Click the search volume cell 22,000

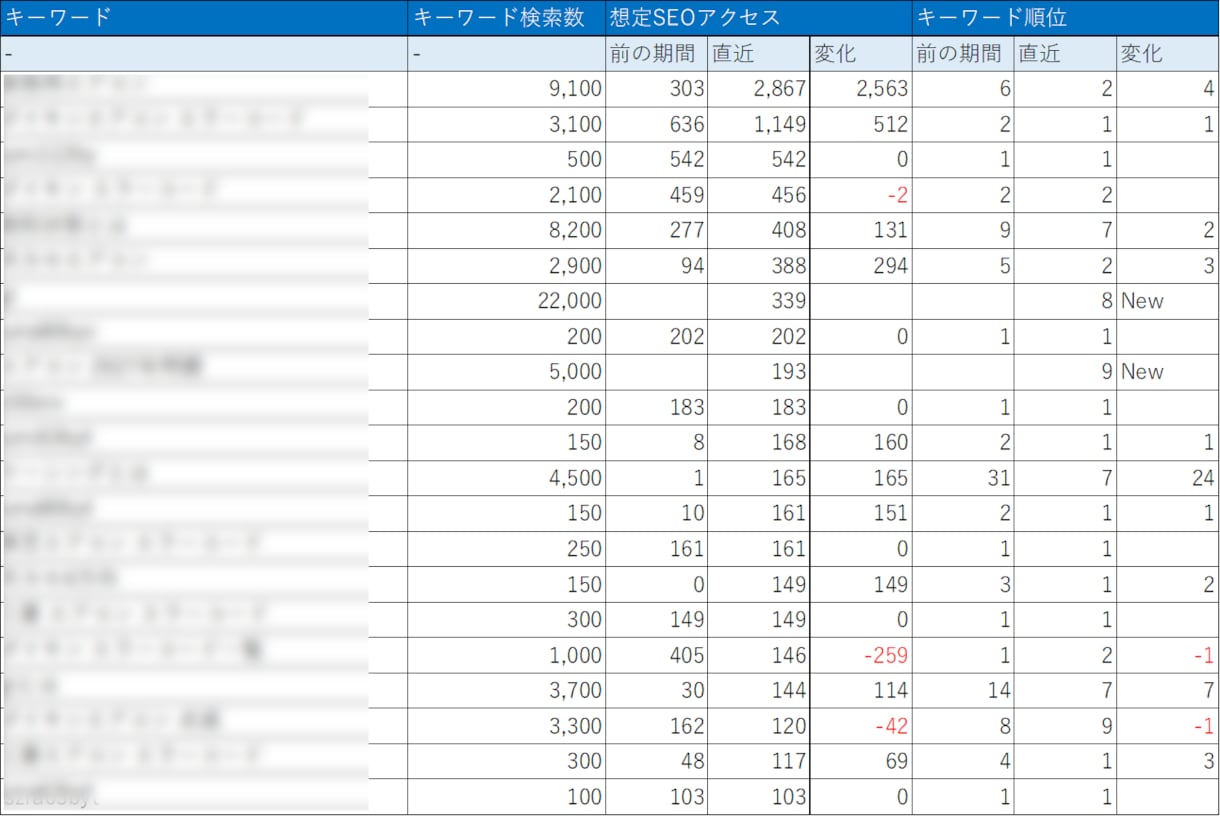[x=507, y=301]
